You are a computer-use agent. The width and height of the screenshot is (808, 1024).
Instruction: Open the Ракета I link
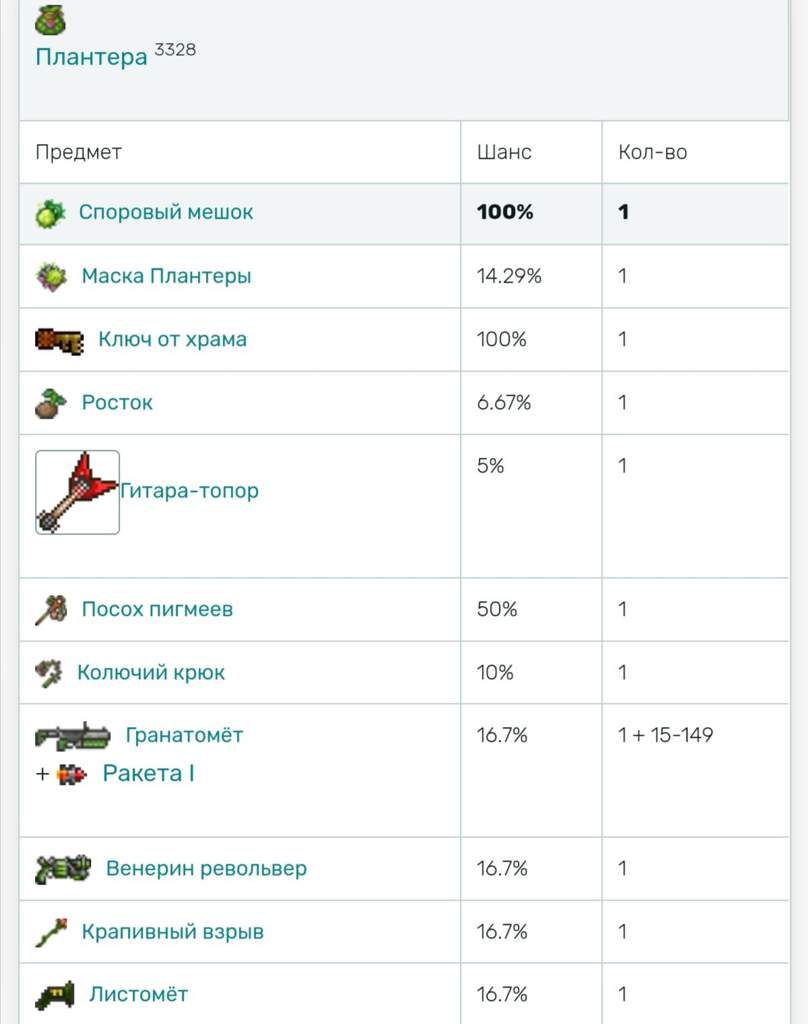148,773
